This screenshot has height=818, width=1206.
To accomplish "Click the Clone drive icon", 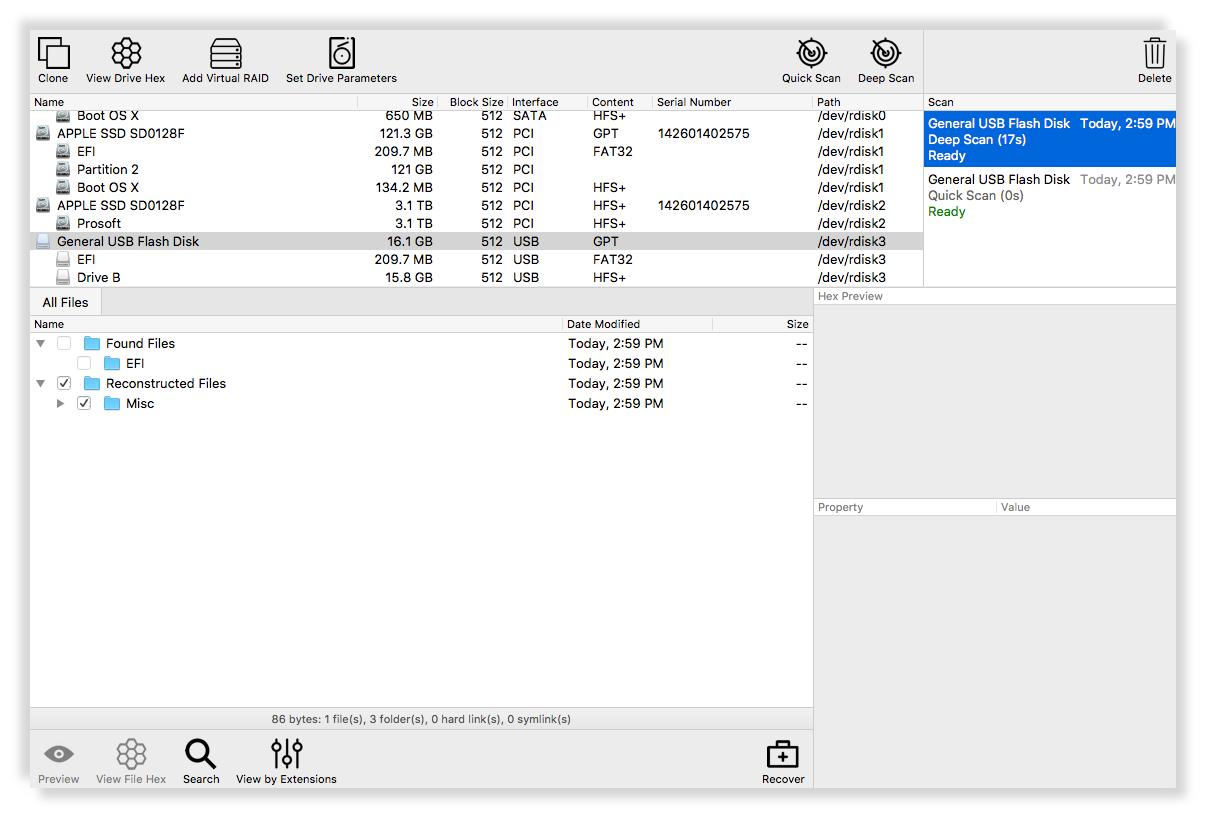I will [x=53, y=54].
